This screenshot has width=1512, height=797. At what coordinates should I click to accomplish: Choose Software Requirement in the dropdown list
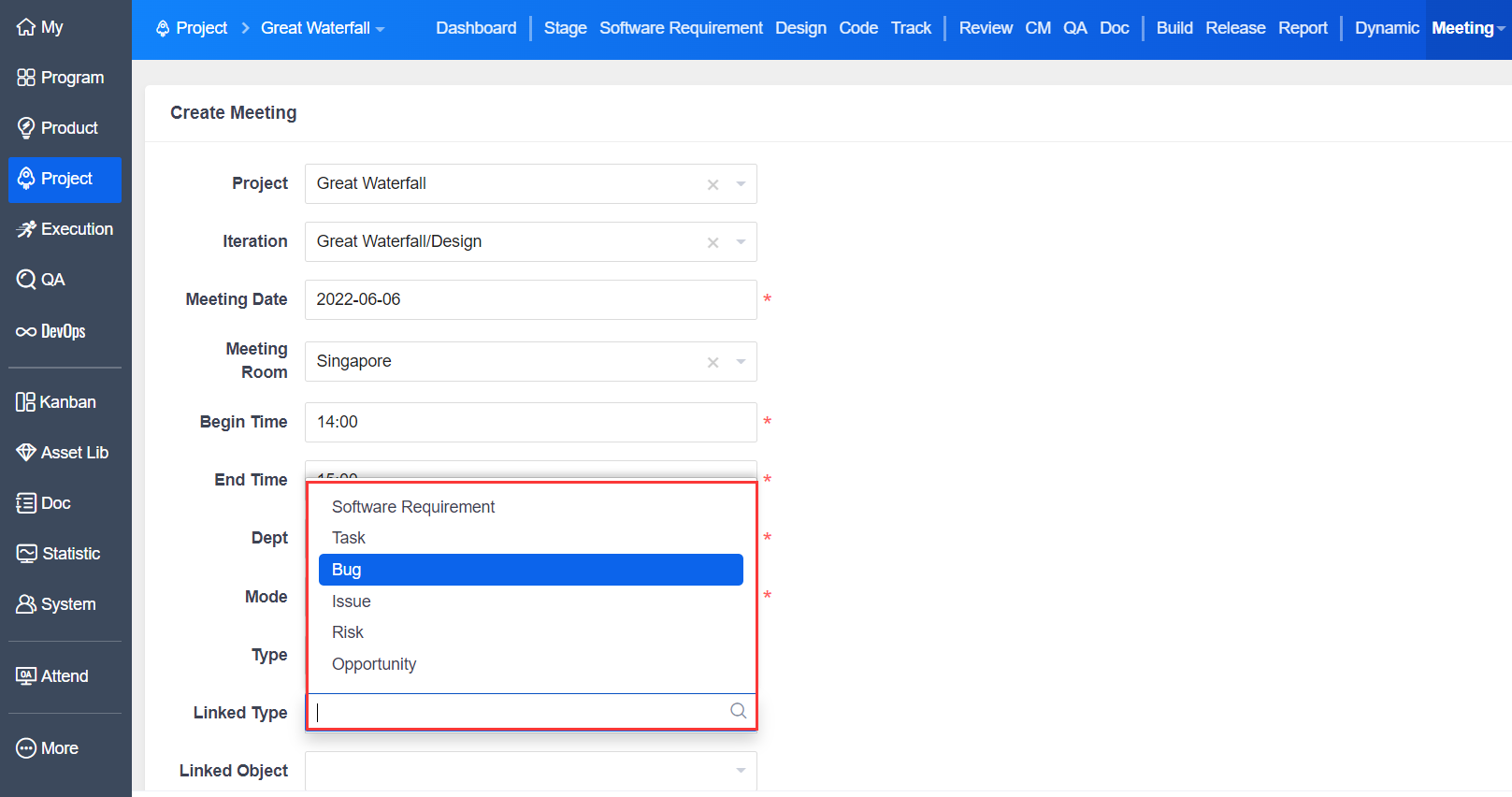413,507
